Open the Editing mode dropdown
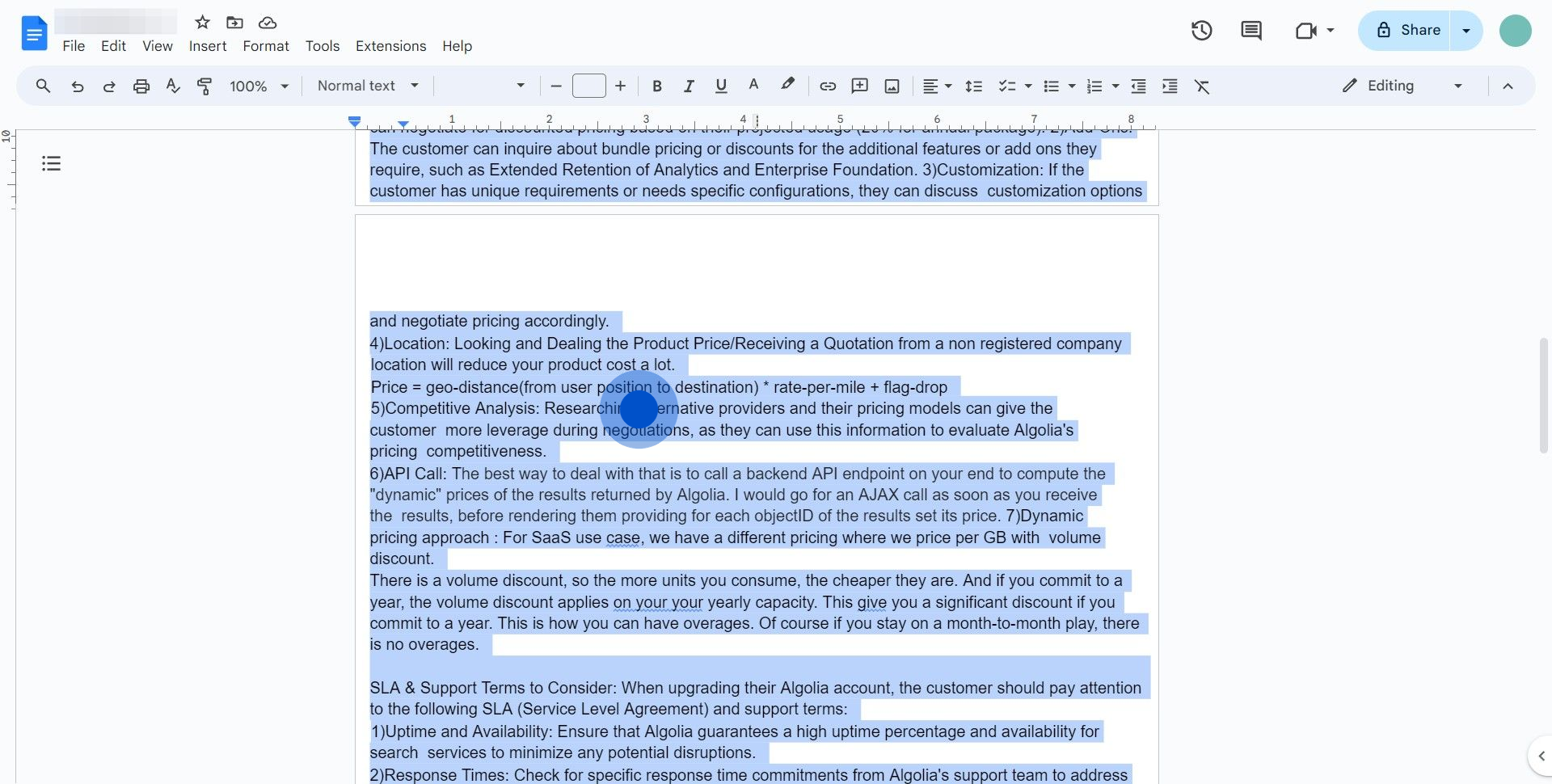 coord(1402,86)
